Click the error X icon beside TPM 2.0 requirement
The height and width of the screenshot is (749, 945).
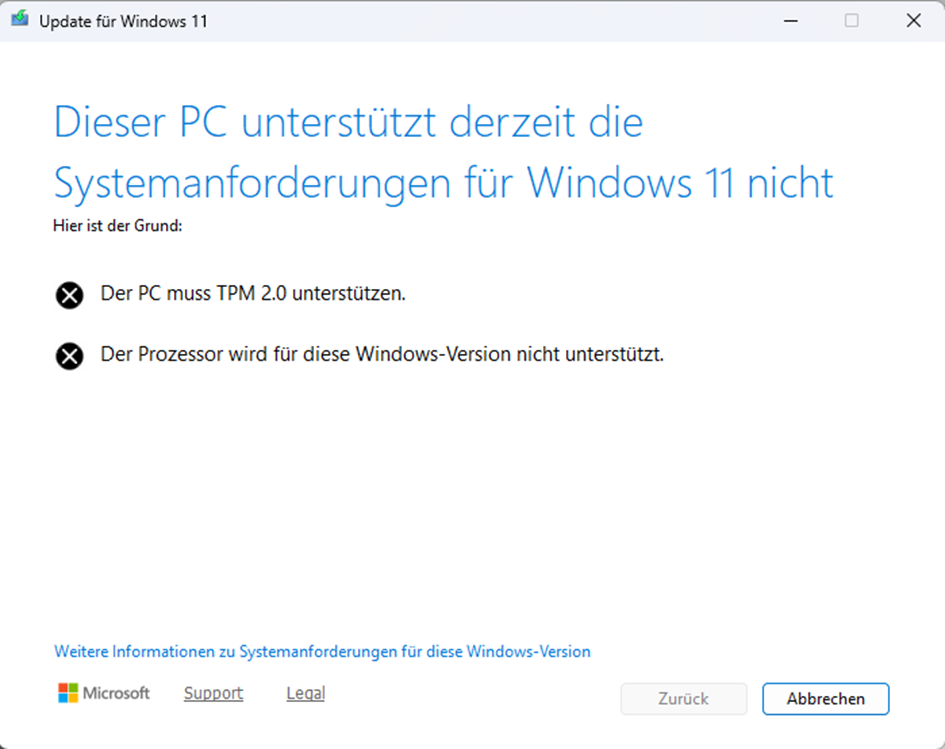click(x=70, y=295)
